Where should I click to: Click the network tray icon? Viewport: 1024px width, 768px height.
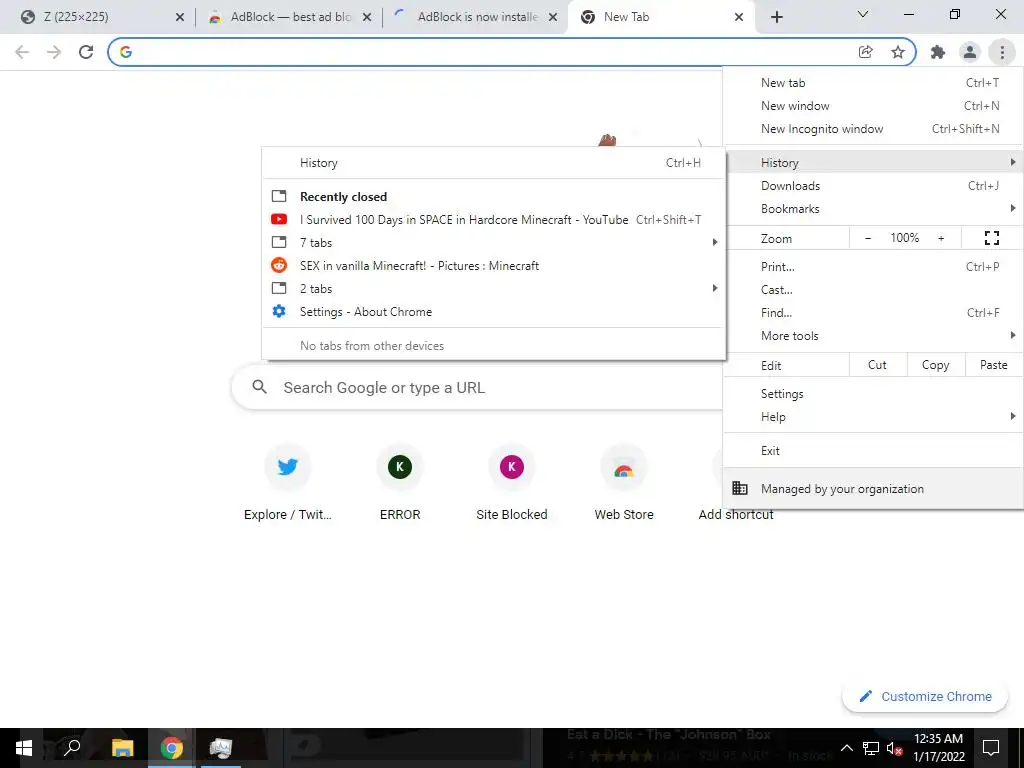point(871,748)
